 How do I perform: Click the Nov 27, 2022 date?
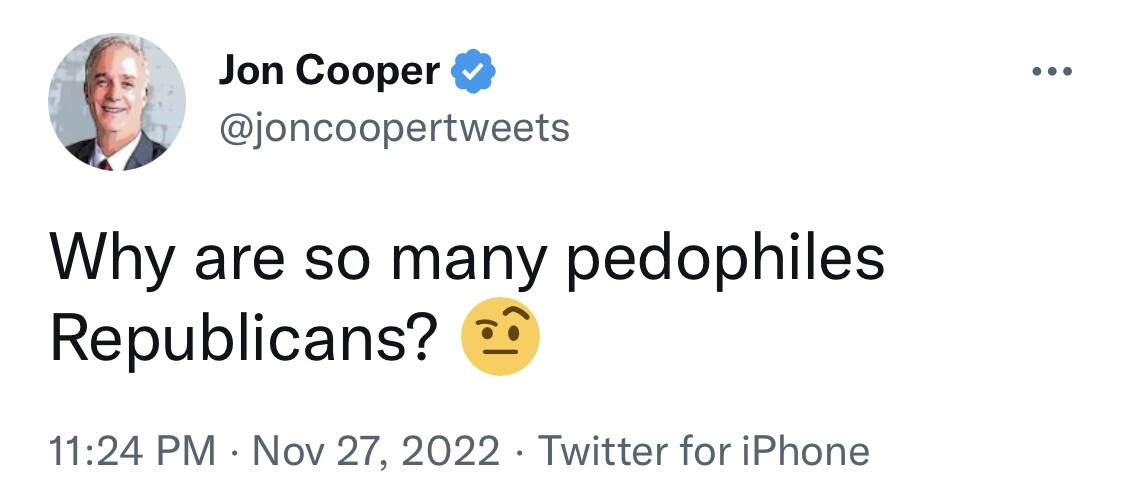376,451
